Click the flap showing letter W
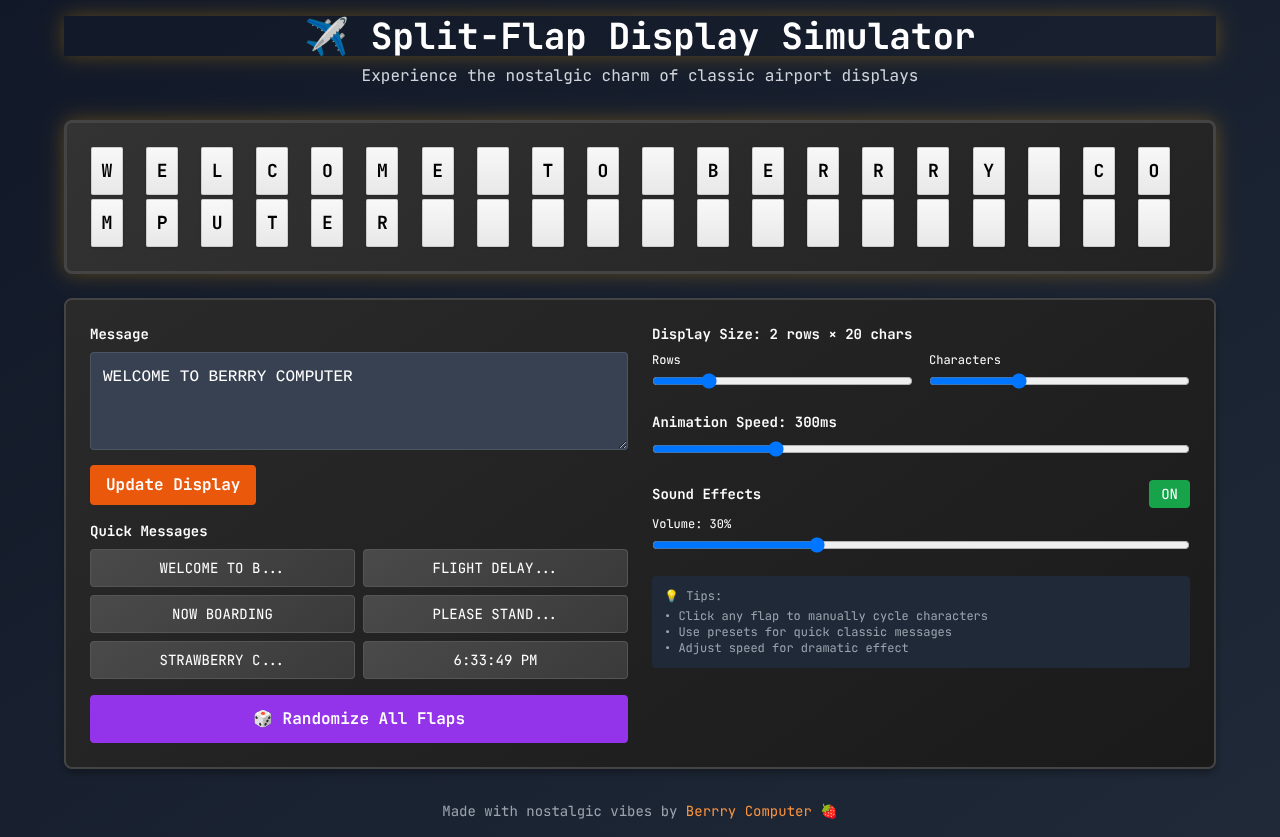This screenshot has width=1280, height=837. click(106, 171)
